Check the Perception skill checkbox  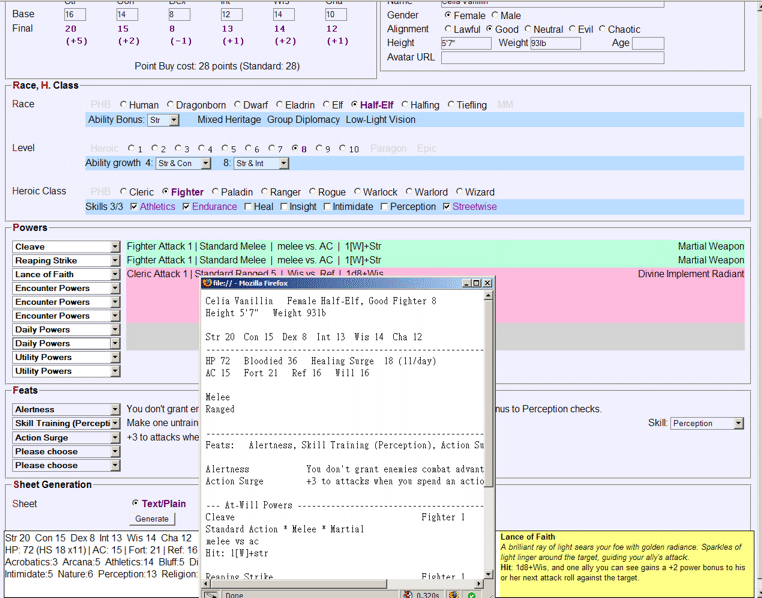[384, 207]
